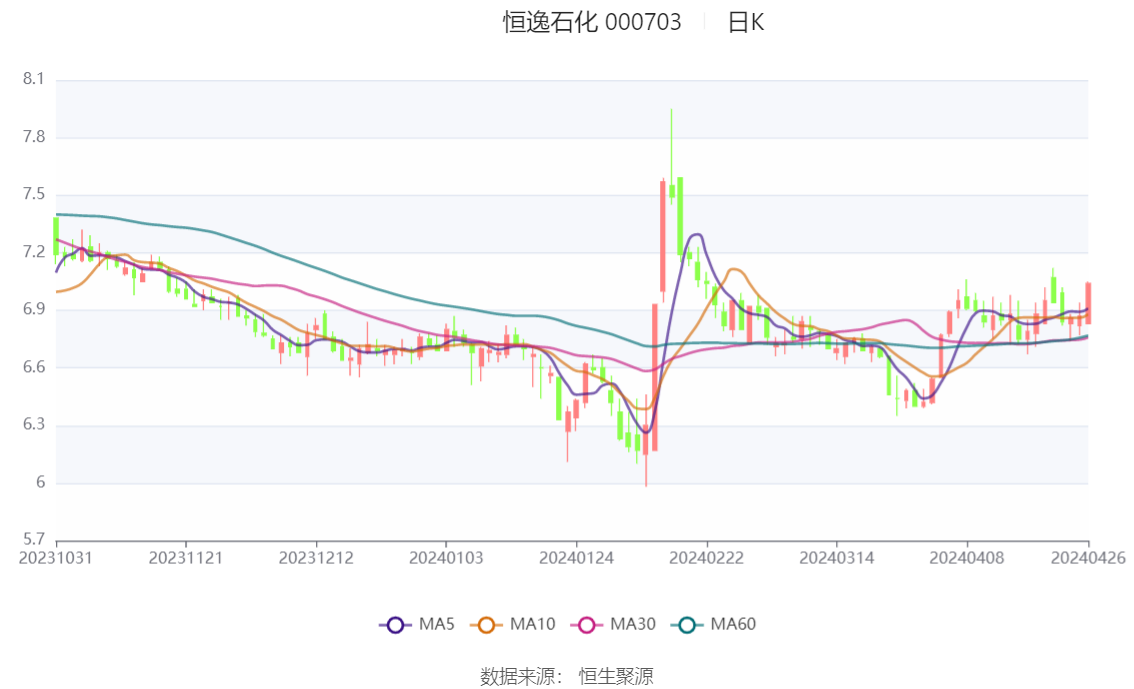Click the data source text 恒生聚源
The width and height of the screenshot is (1134, 689).
[616, 677]
